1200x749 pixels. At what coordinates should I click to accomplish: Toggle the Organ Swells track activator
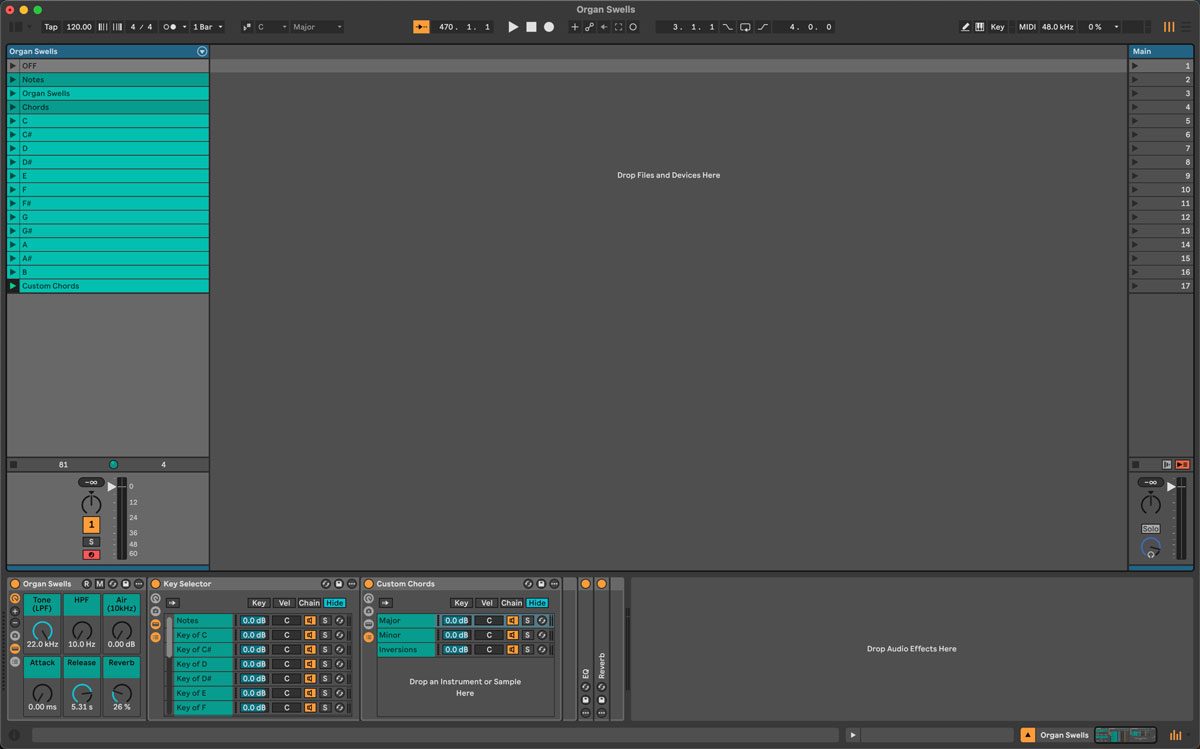91,525
